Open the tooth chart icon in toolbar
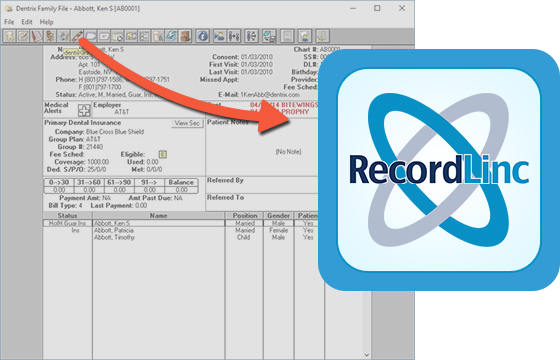 tap(10, 36)
